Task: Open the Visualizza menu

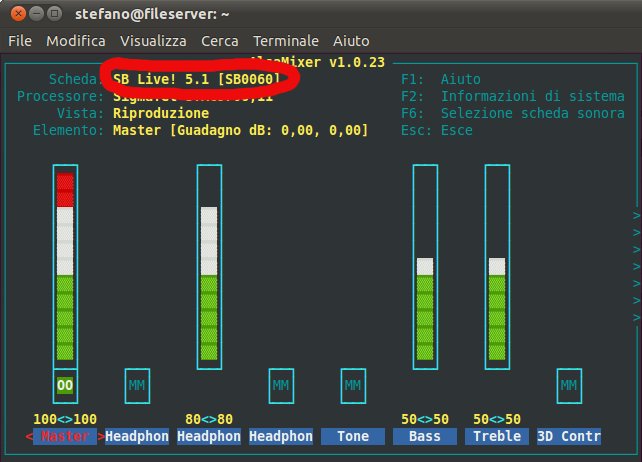Action: pos(153,41)
